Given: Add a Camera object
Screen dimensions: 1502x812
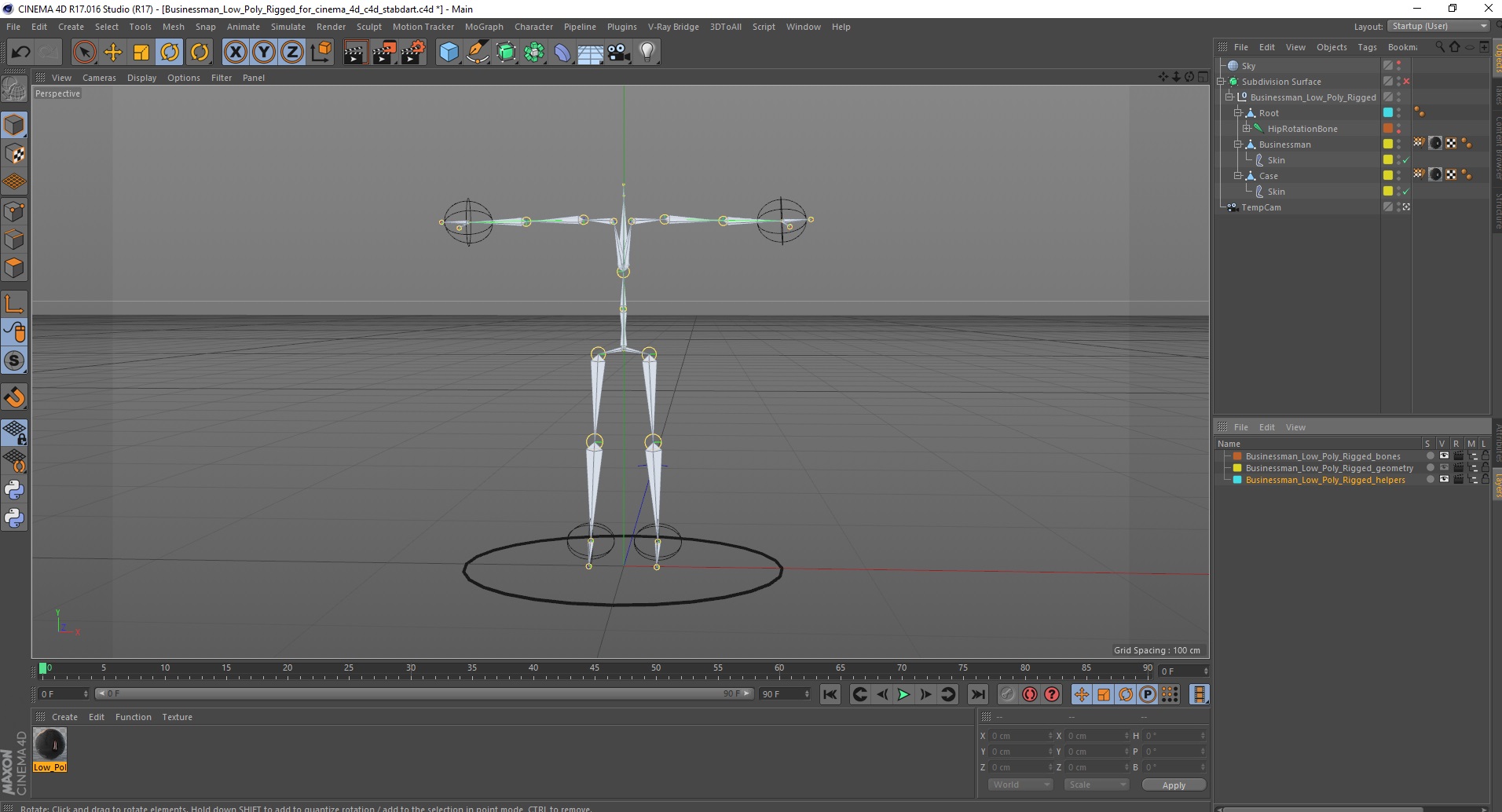Looking at the screenshot, I should pos(619,53).
